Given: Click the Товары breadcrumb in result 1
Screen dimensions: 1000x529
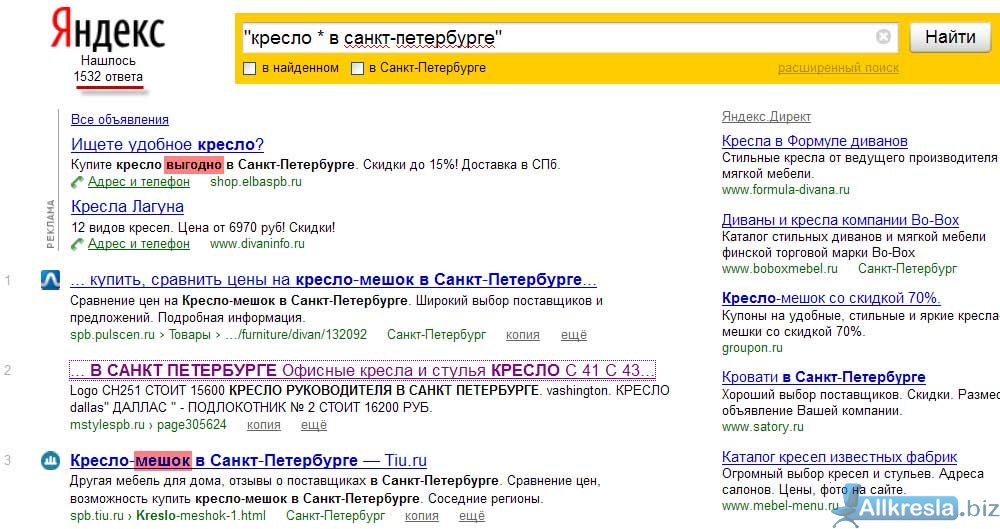Looking at the screenshot, I should (x=189, y=334).
